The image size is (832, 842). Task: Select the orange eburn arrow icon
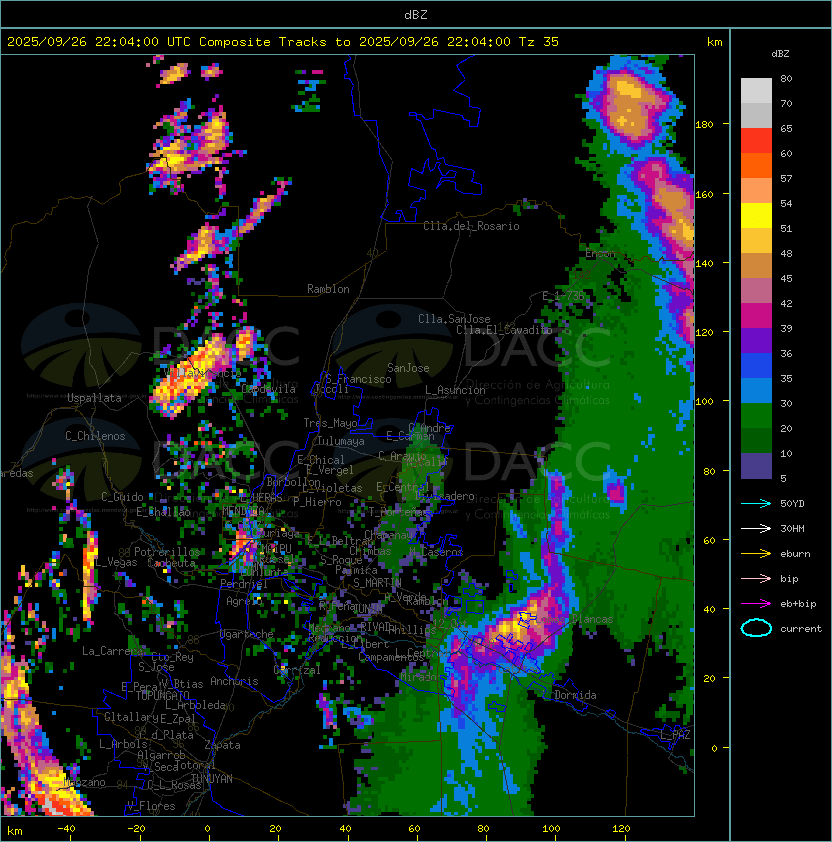(756, 554)
